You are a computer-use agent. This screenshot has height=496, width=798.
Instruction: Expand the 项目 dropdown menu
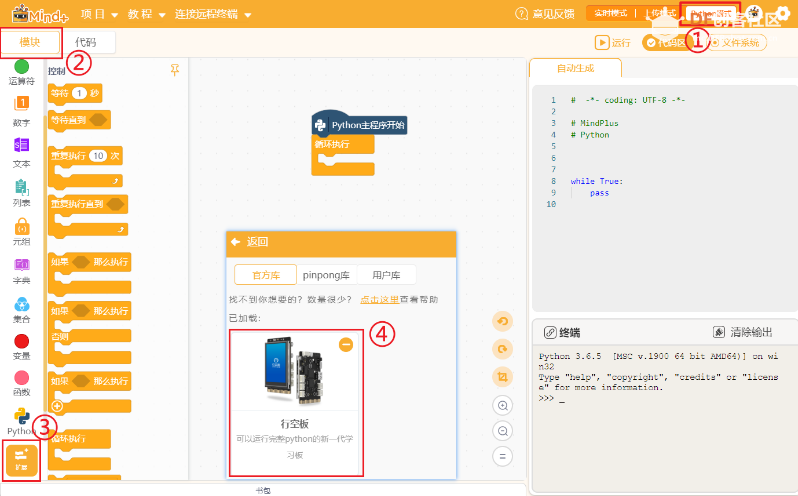click(x=99, y=15)
